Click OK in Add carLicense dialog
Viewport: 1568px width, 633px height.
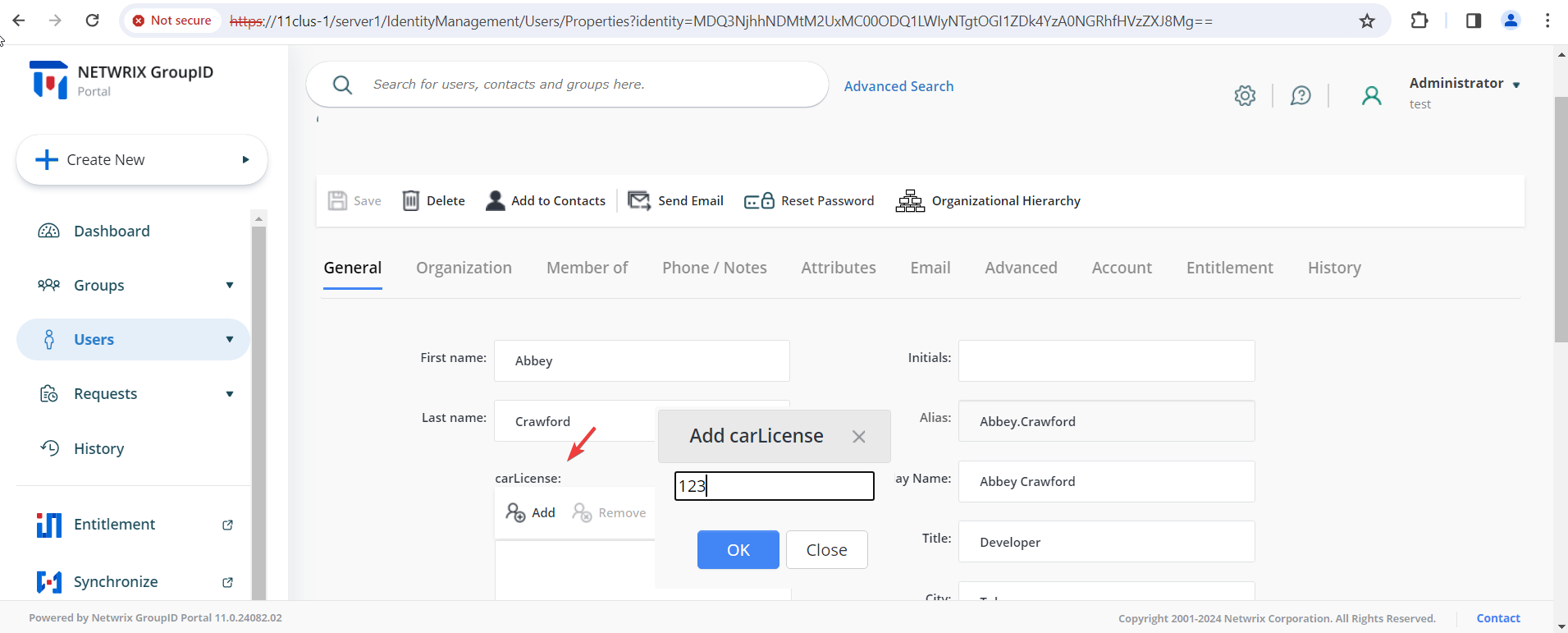(738, 550)
